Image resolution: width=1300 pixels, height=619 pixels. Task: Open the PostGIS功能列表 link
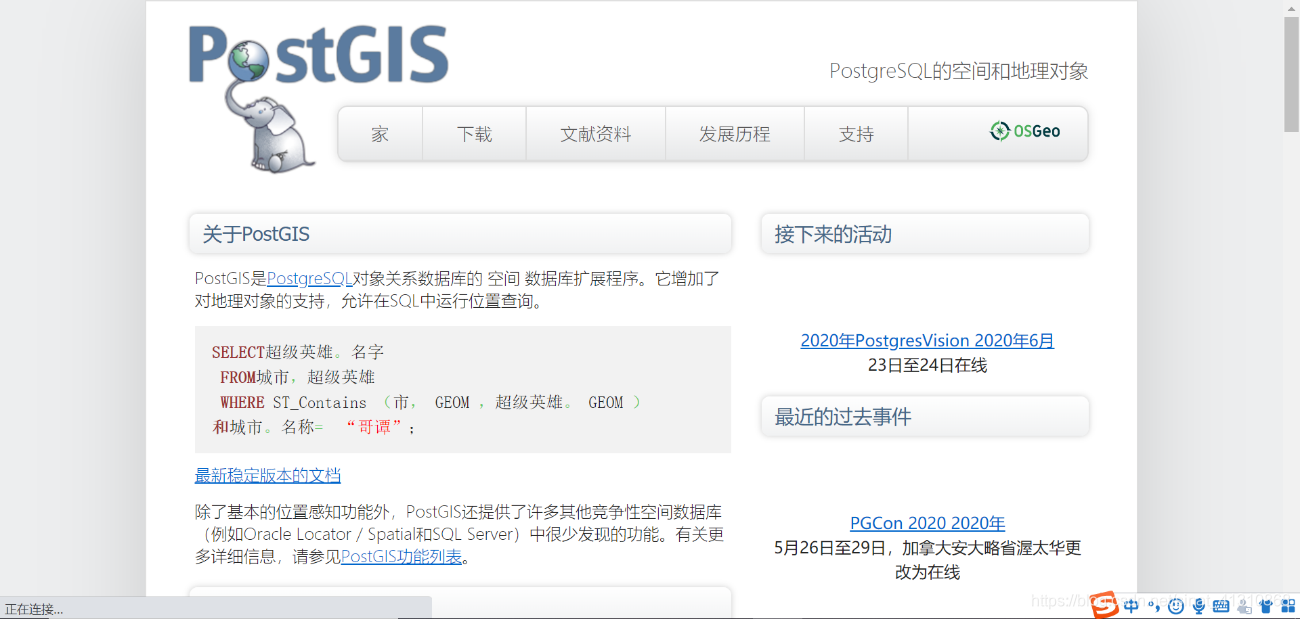[400, 556]
